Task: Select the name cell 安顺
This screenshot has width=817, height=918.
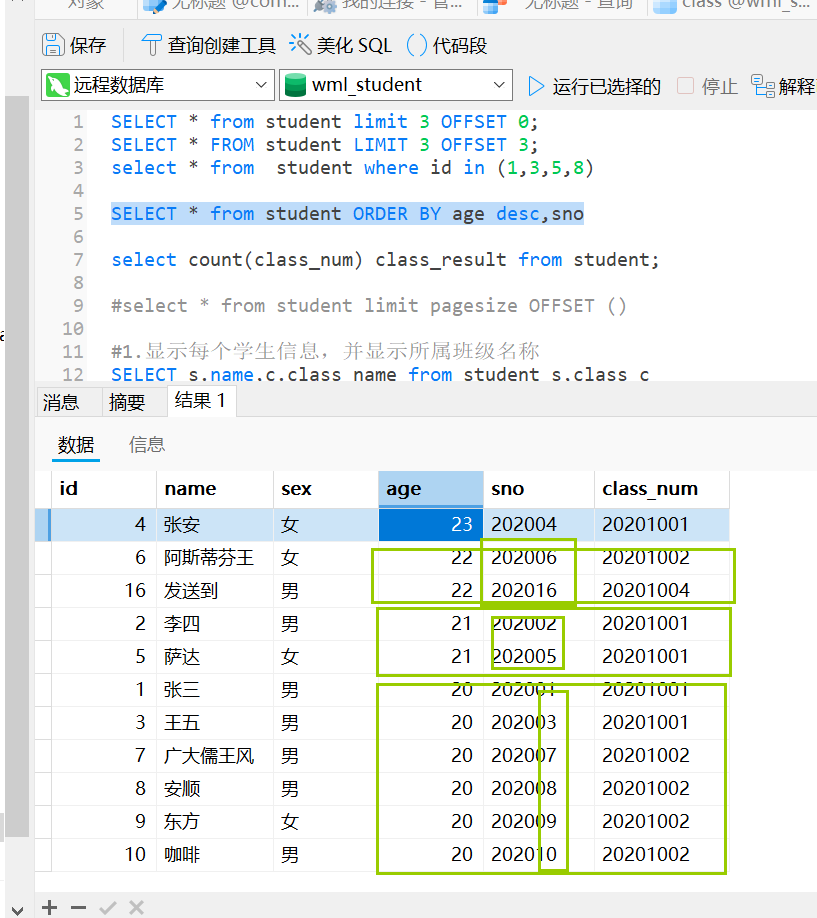Action: point(215,789)
